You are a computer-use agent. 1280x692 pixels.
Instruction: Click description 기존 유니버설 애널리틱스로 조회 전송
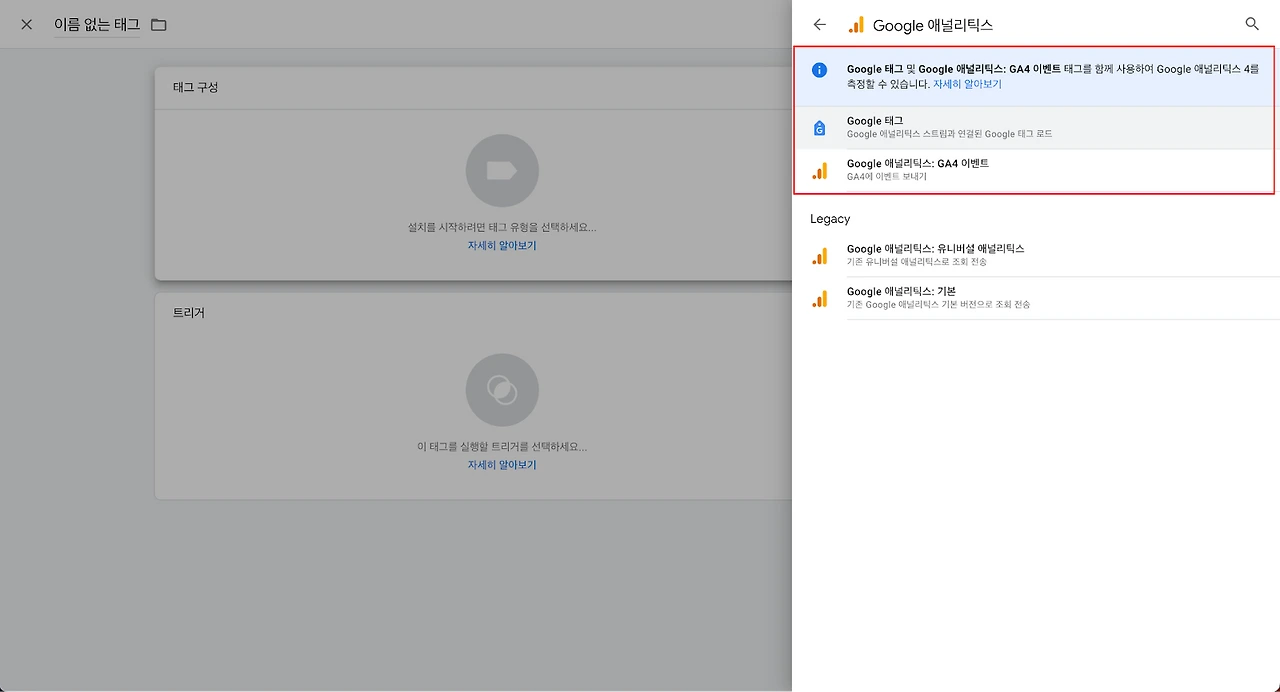coord(917,262)
